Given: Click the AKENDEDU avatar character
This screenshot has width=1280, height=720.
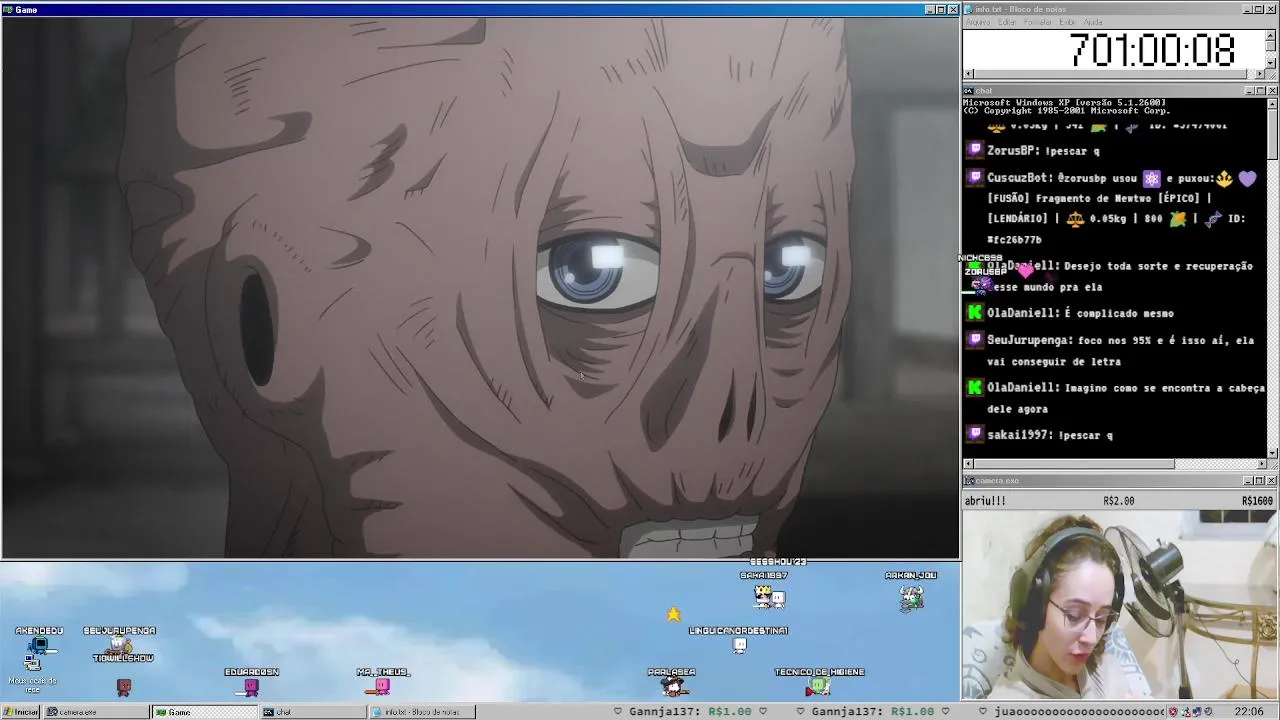Looking at the screenshot, I should tap(38, 647).
